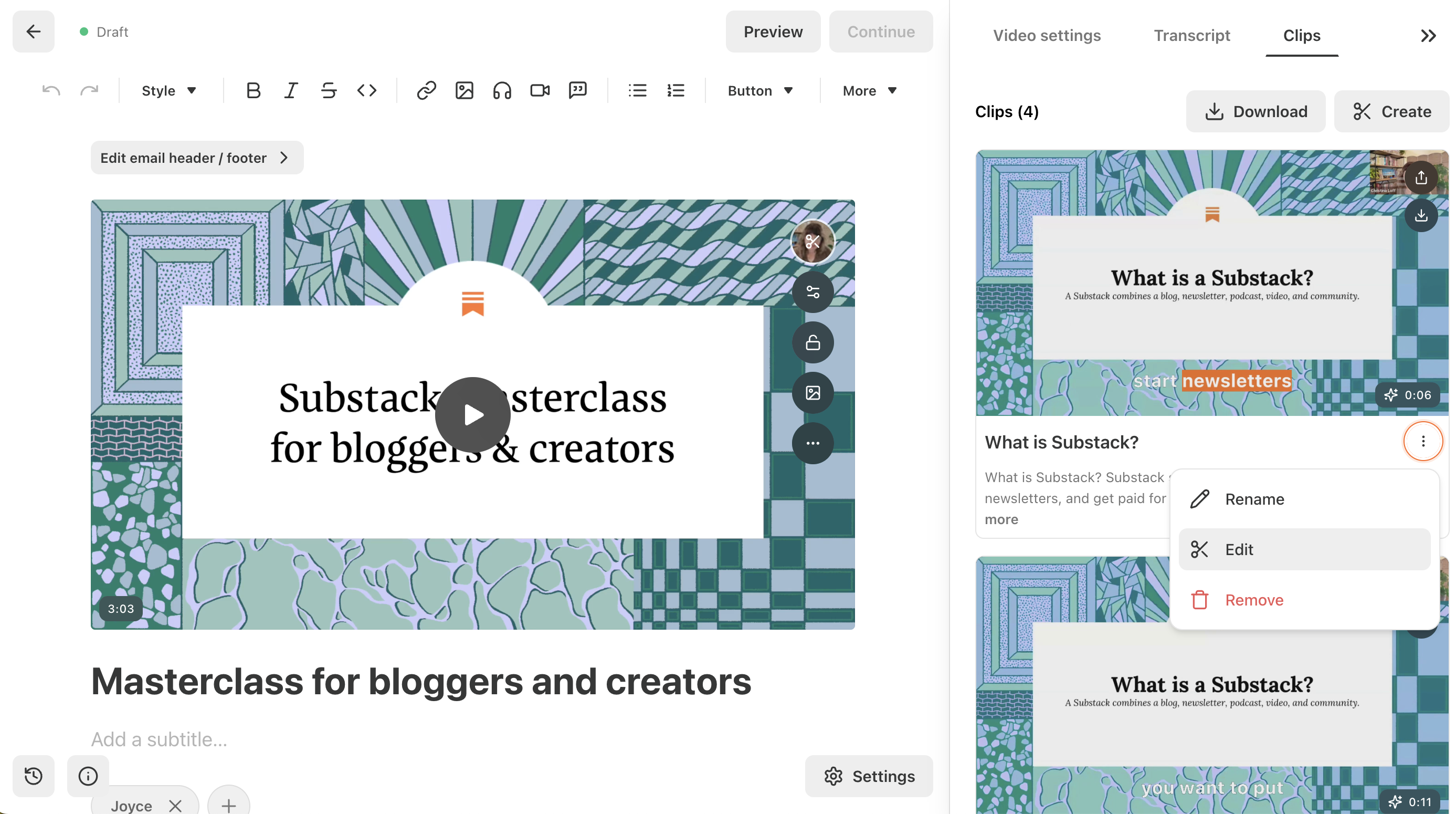Download all clips

click(x=1255, y=111)
